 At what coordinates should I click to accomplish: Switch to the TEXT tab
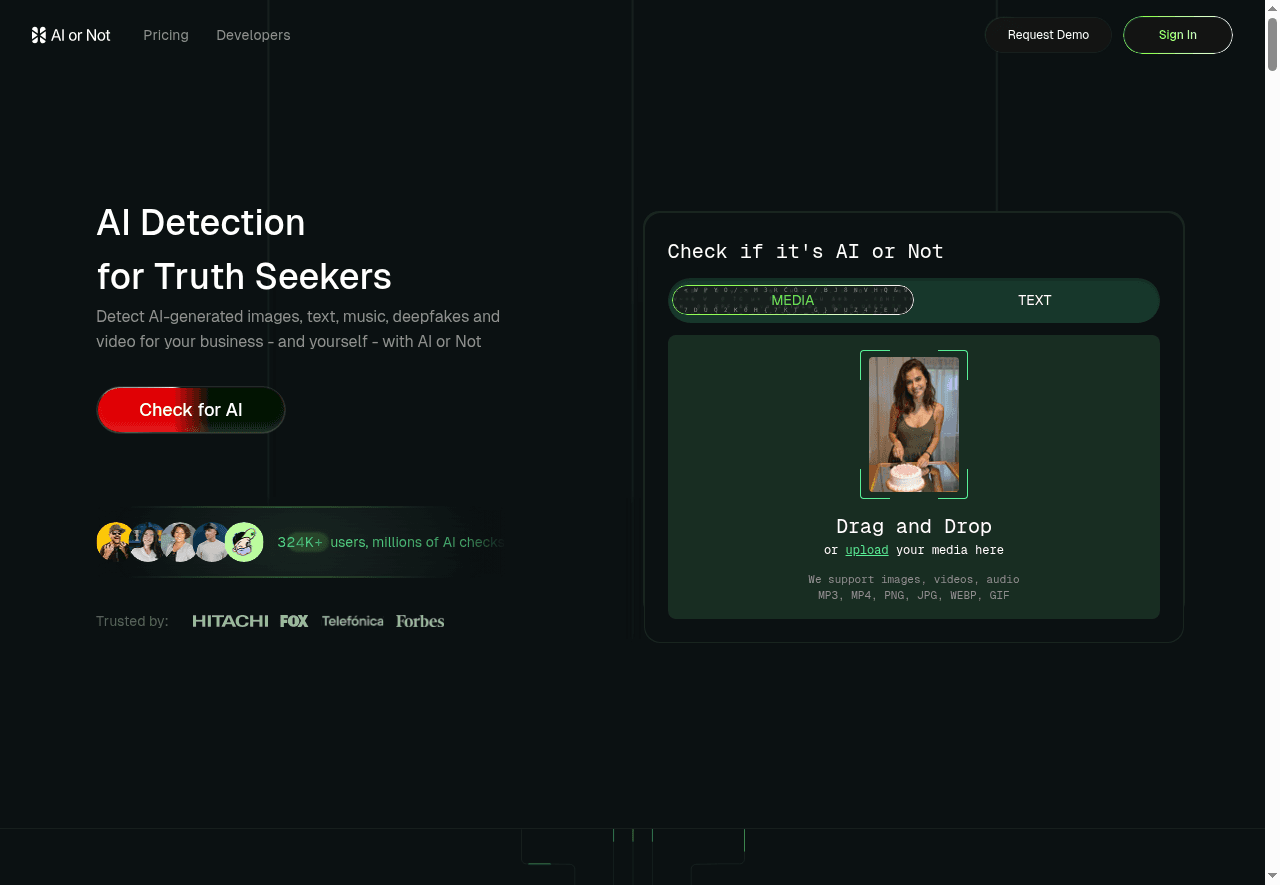tap(1034, 300)
